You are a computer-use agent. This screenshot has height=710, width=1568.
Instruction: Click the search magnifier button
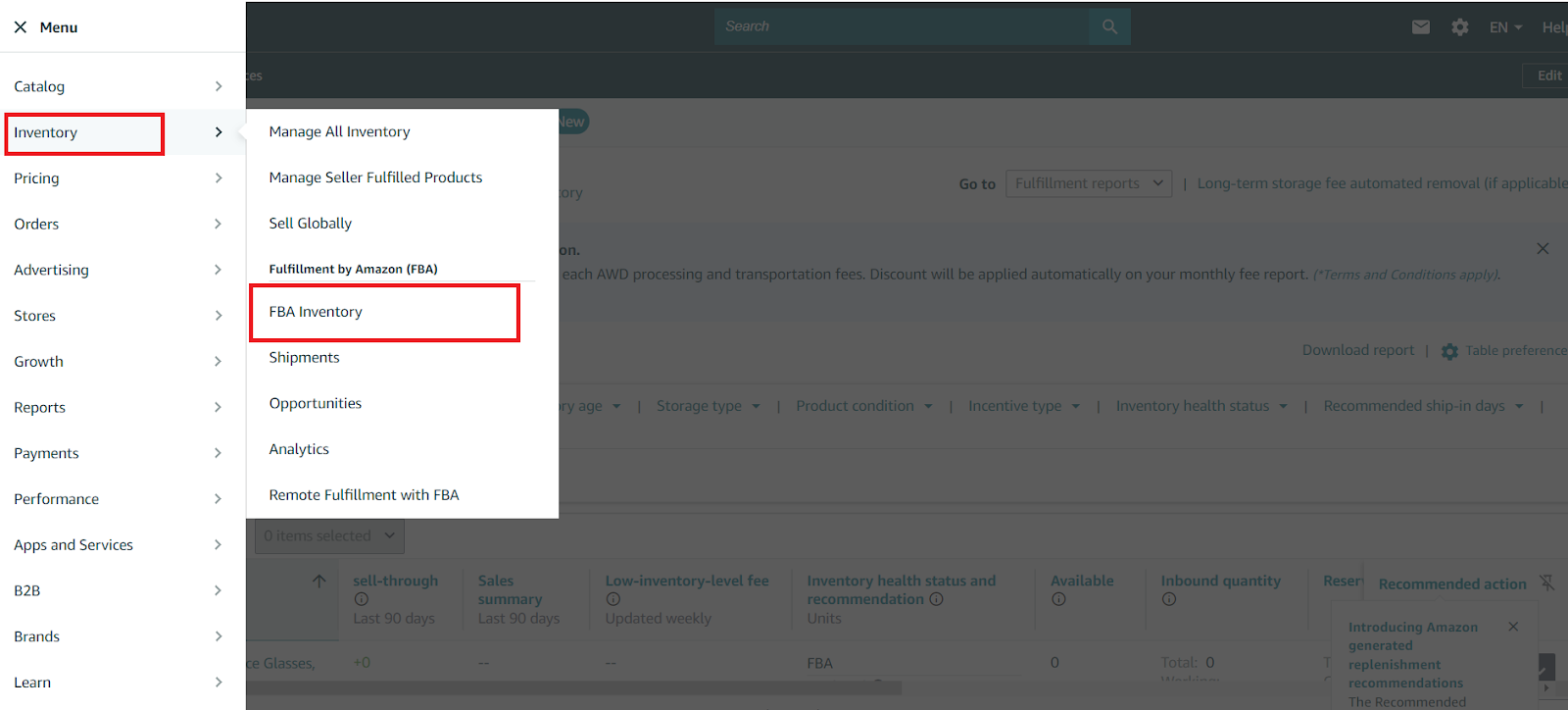pos(1109,26)
